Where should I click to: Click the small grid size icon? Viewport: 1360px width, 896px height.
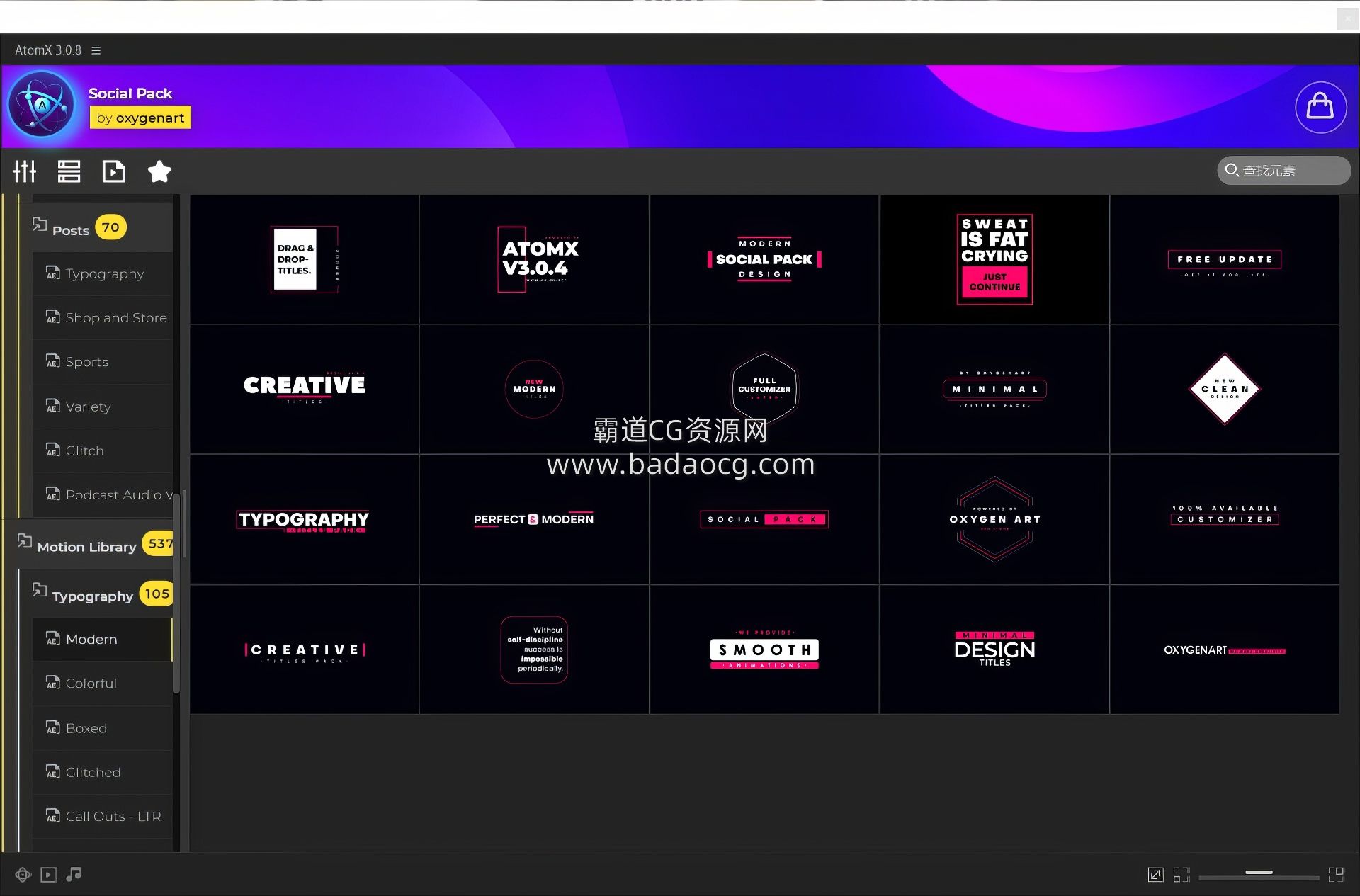coord(1181,875)
